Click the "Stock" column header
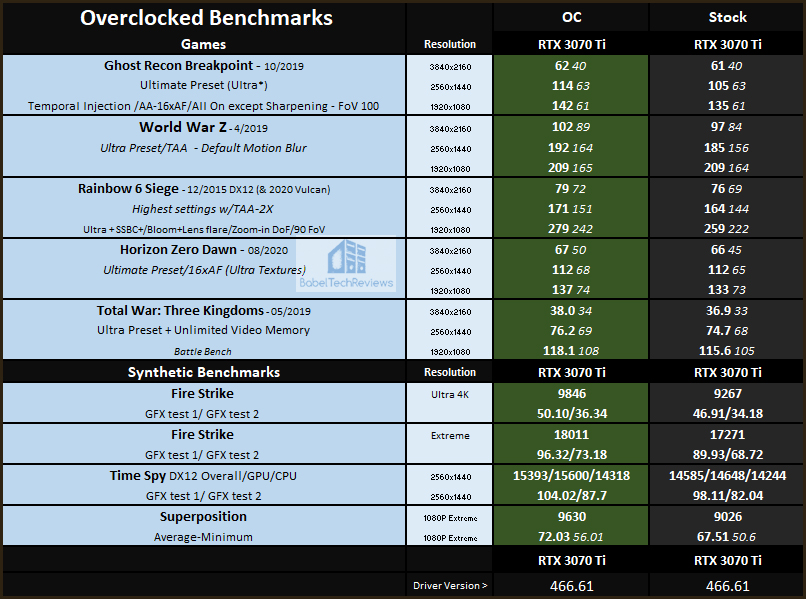 727,17
